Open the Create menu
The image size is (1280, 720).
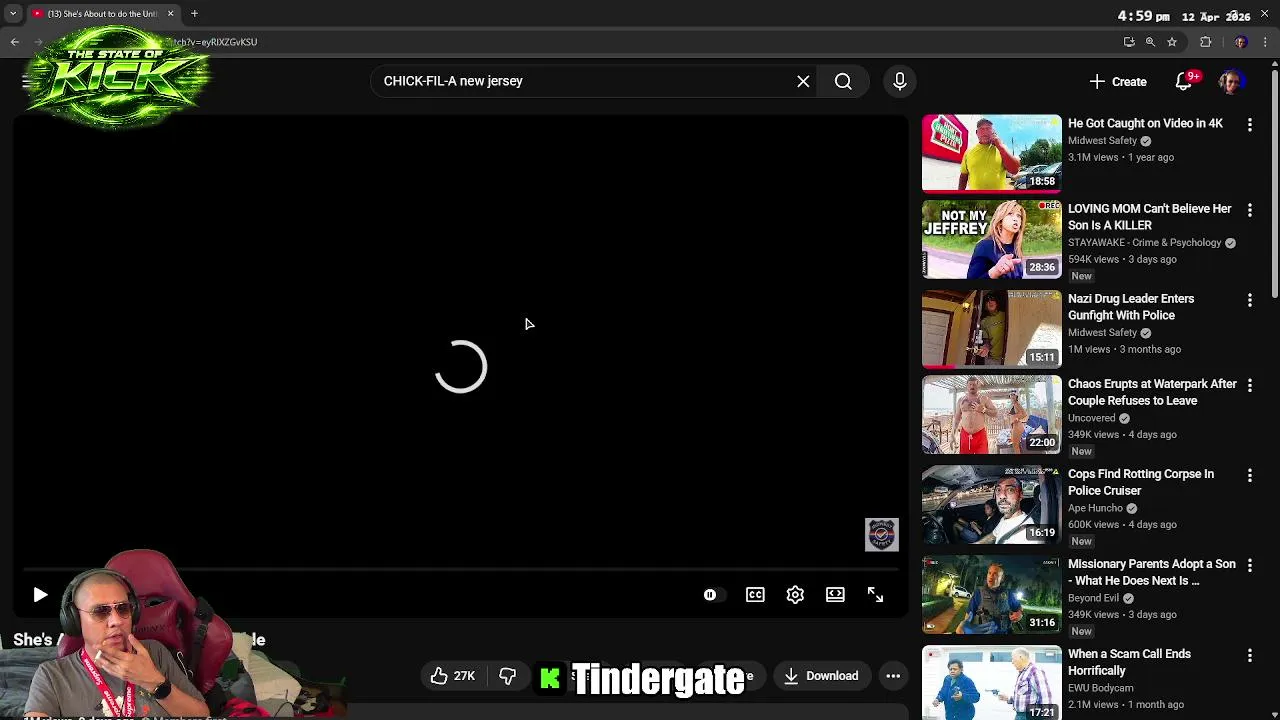(1118, 81)
